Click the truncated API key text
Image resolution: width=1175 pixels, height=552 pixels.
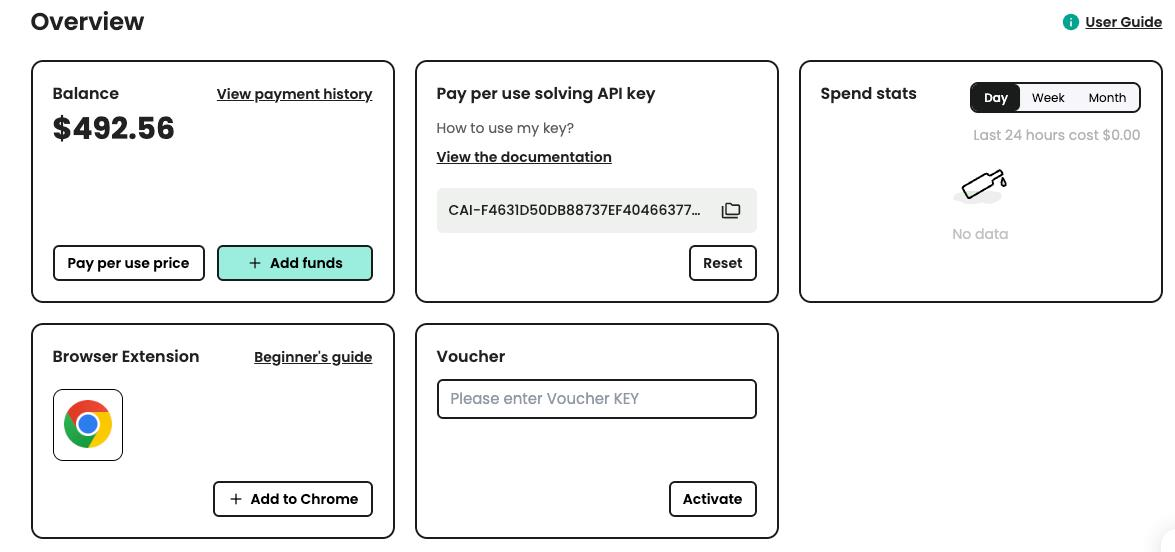[x=574, y=210]
